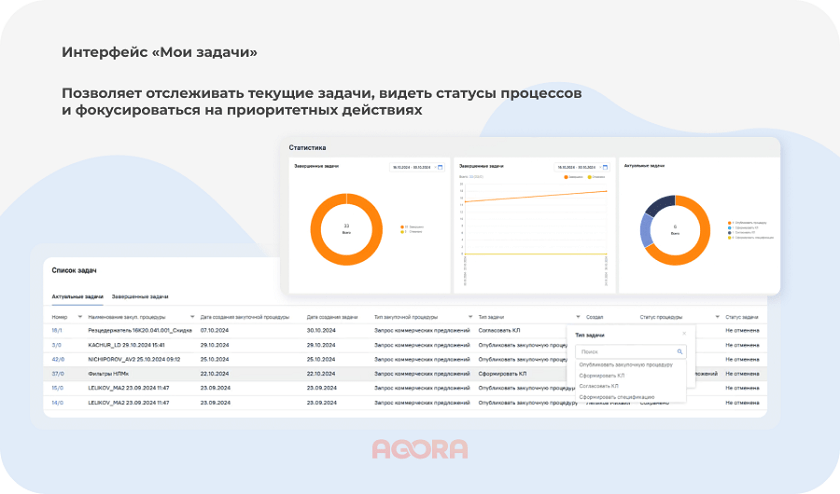Image resolution: width=840 pixels, height=494 pixels.
Task: Click filter icon on the «Тип задачи» column
Action: click(577, 315)
